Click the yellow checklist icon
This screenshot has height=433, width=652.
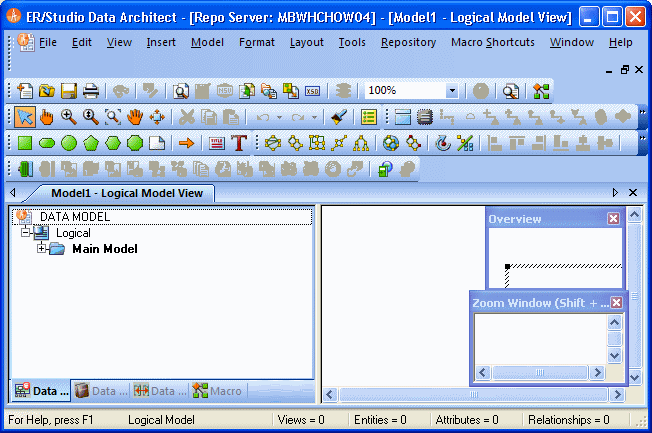pos(368,117)
